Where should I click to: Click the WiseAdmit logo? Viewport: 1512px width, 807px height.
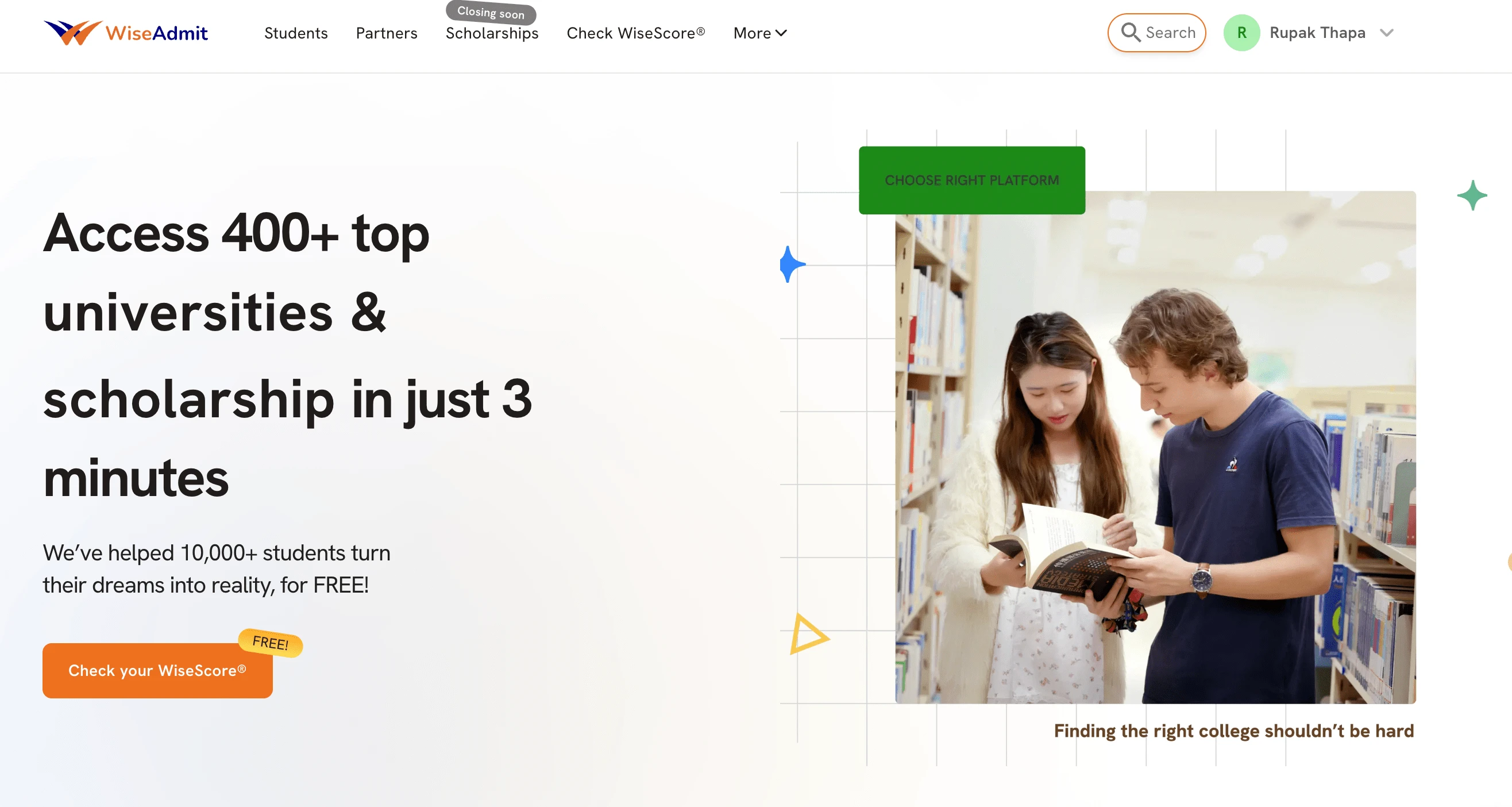pos(126,32)
